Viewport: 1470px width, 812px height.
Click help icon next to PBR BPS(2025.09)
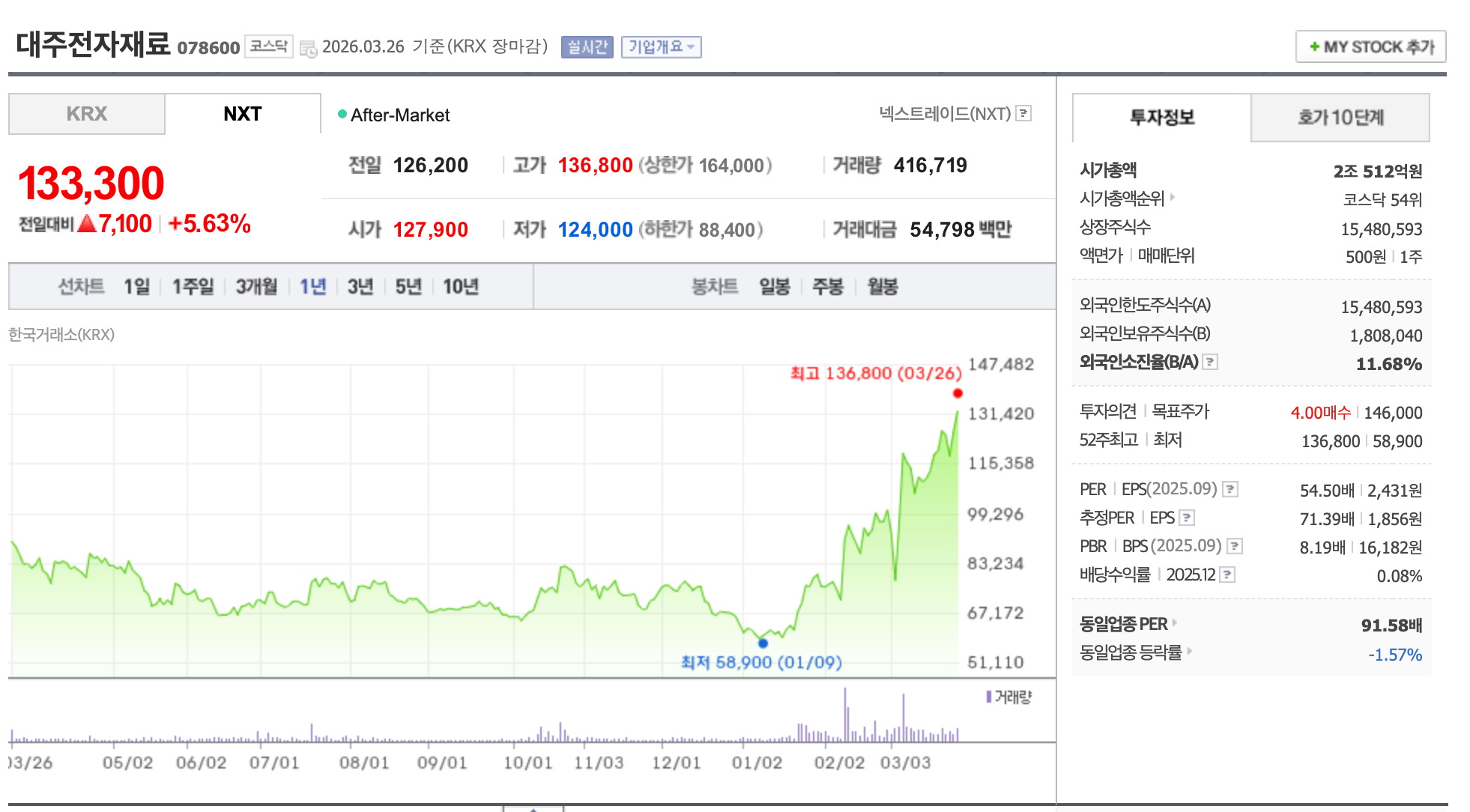coord(1235,546)
